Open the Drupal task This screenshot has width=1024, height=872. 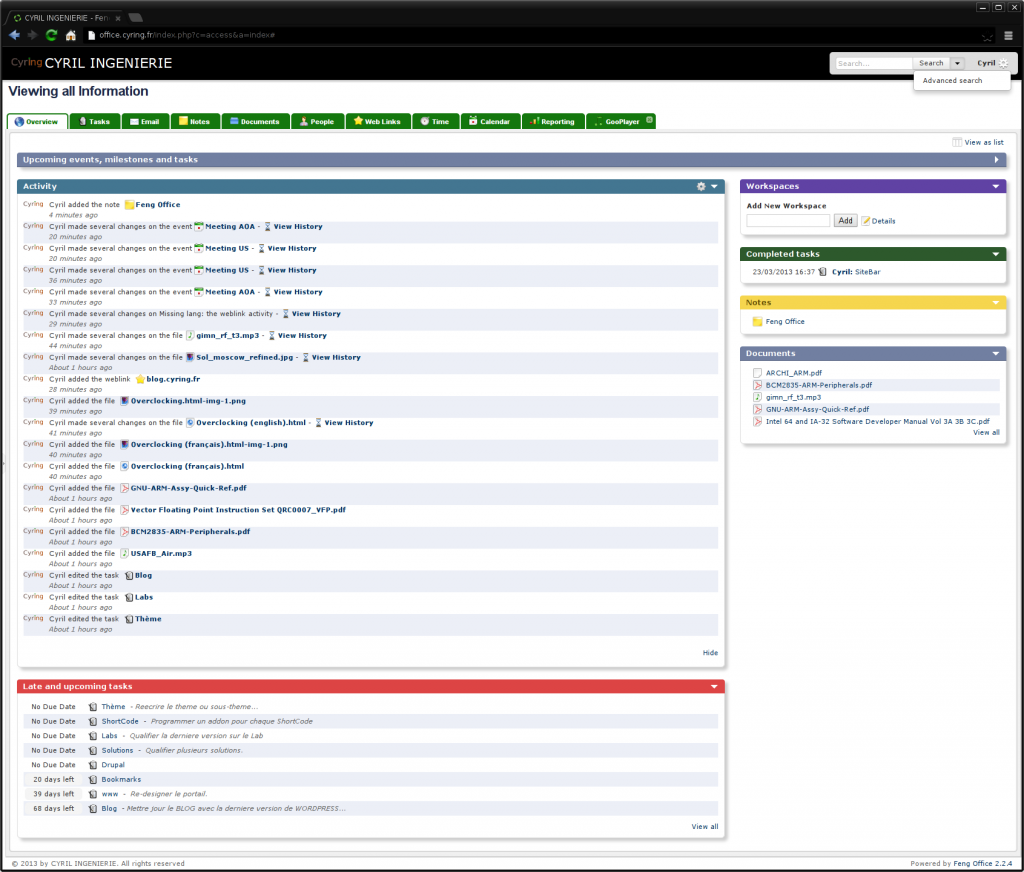(113, 765)
